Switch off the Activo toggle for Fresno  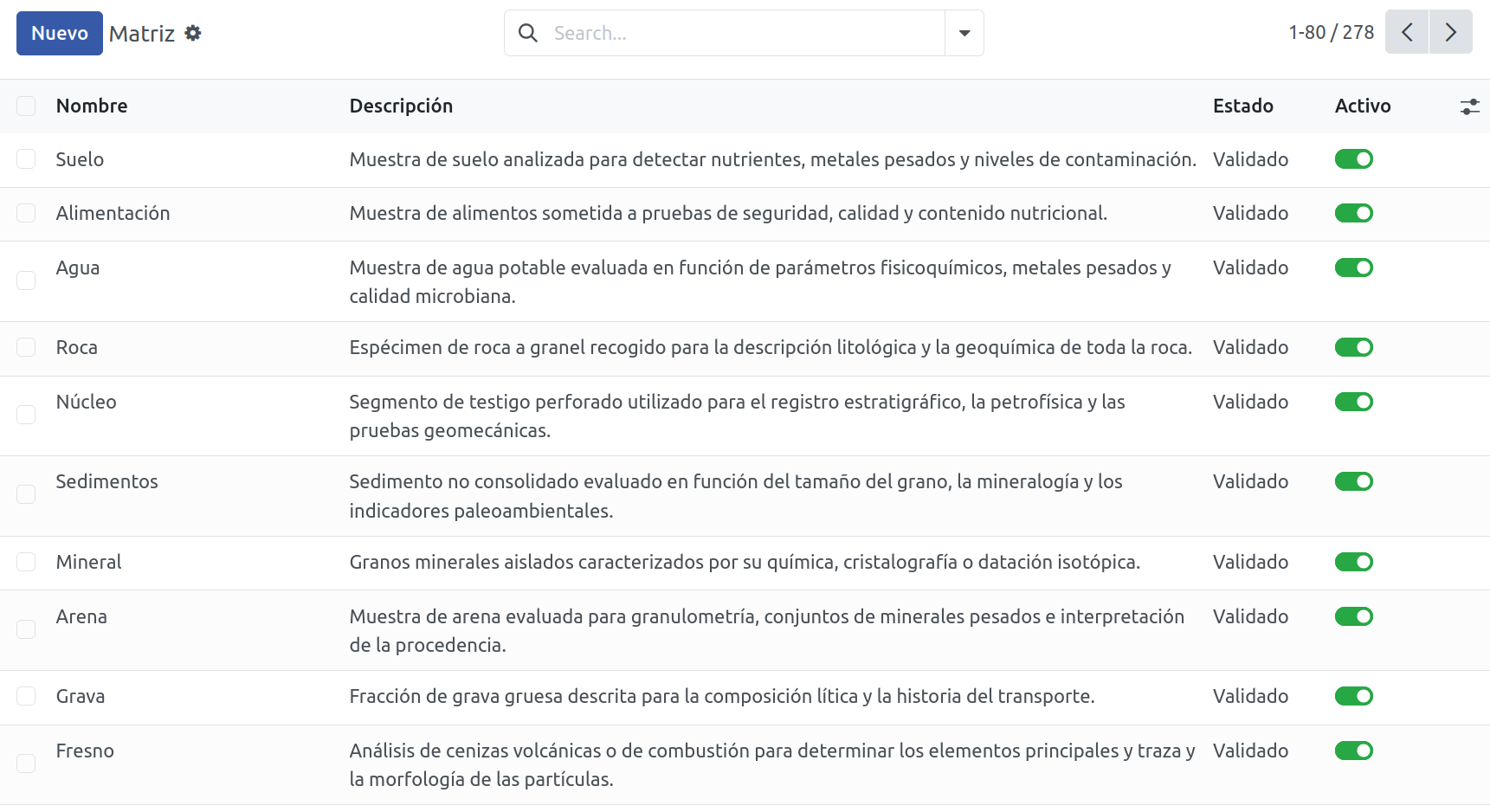tap(1354, 751)
